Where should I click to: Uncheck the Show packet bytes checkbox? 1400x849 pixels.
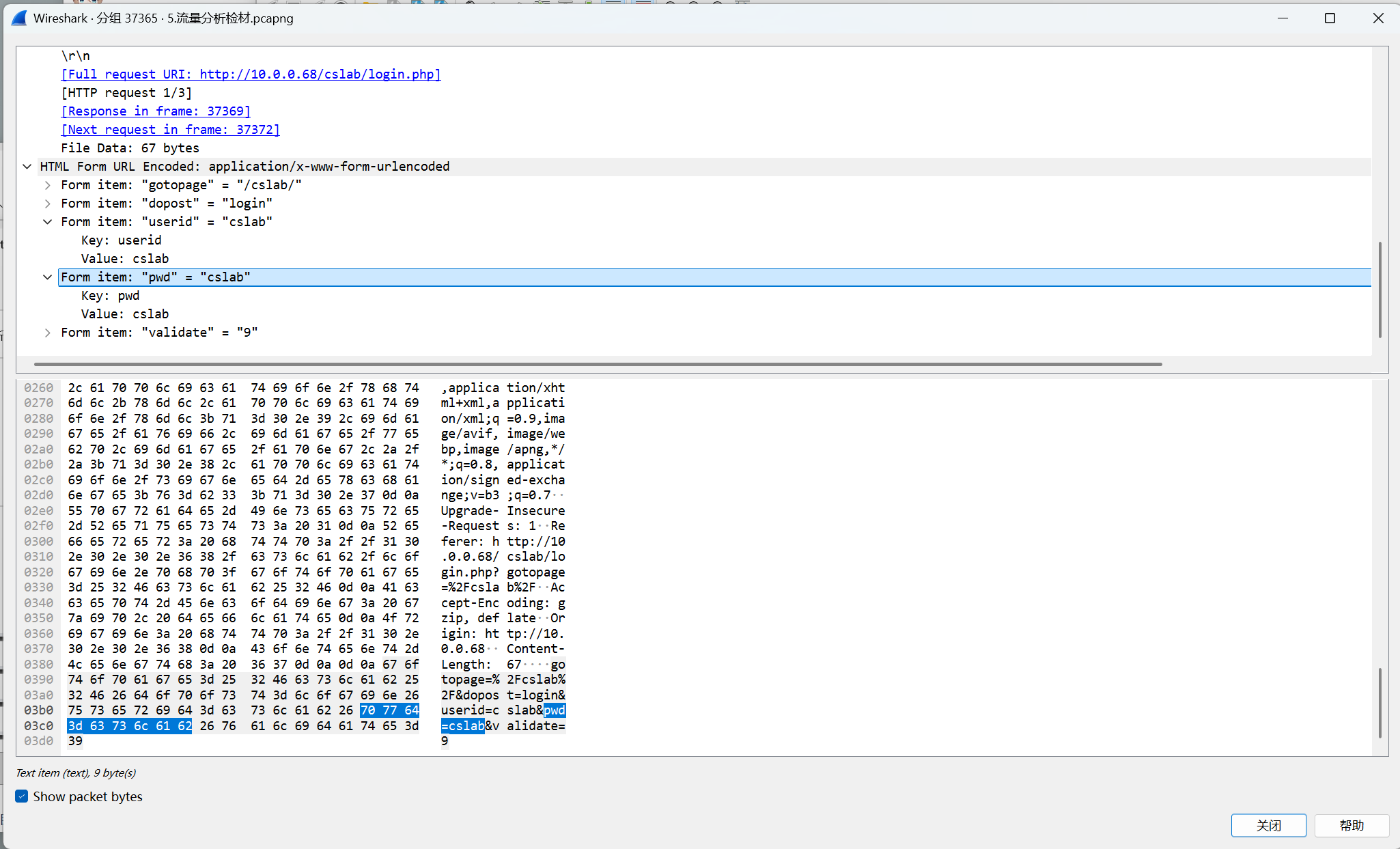click(x=22, y=796)
